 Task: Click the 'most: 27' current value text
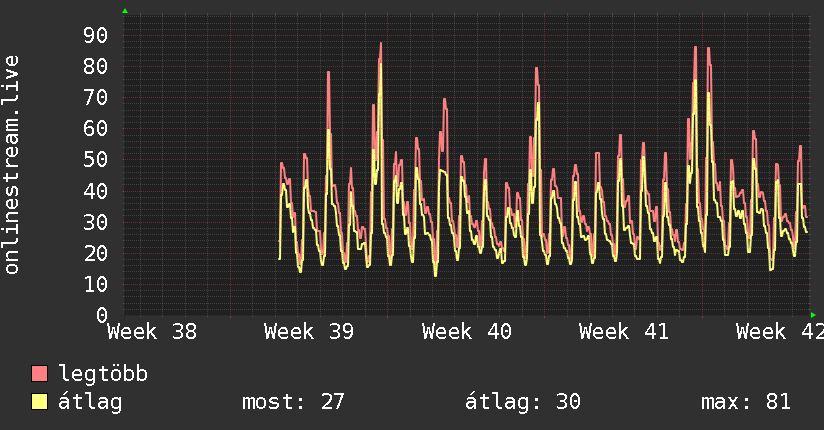tap(293, 402)
